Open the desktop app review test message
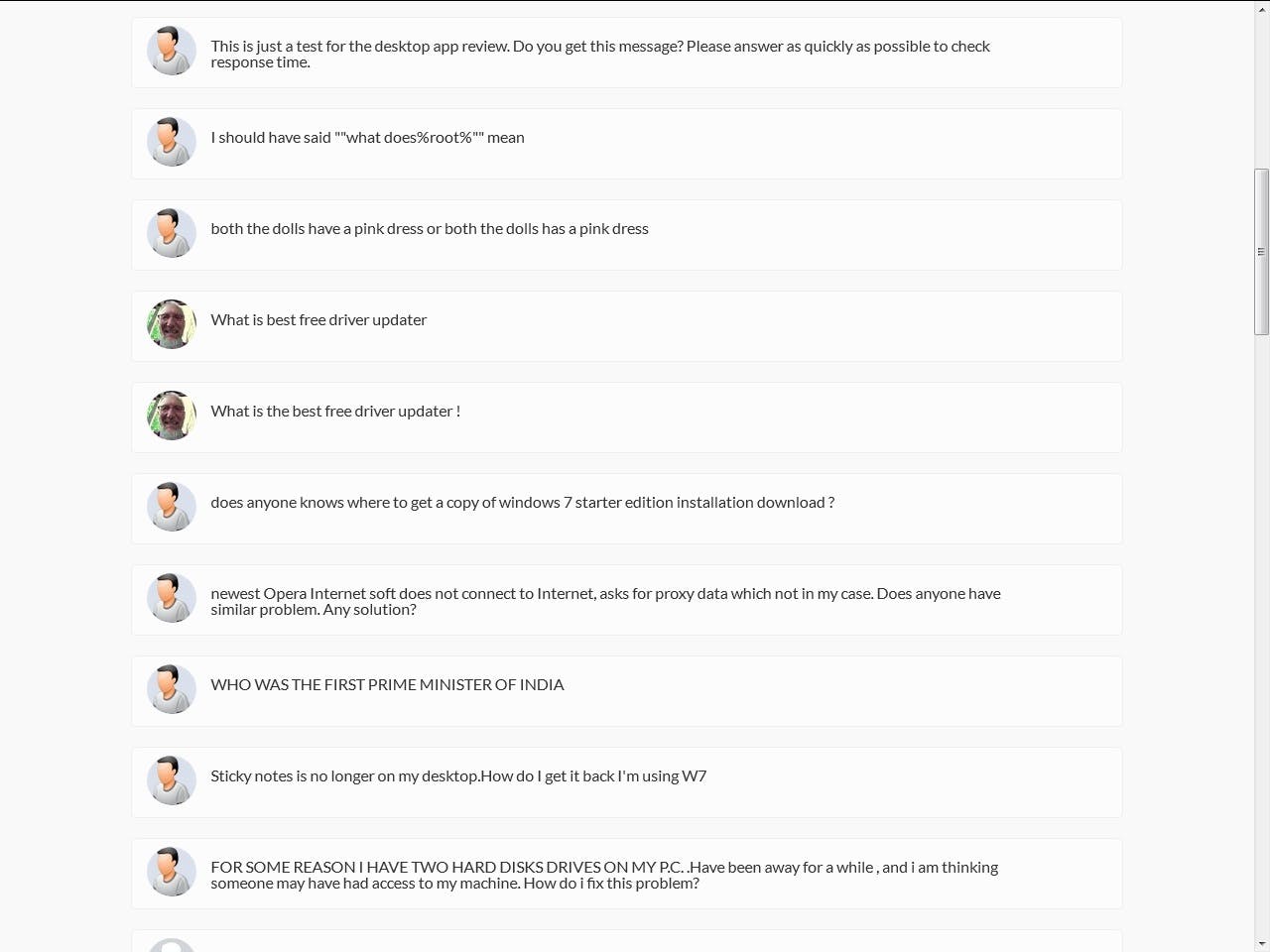The width and height of the screenshot is (1270, 952). click(x=599, y=54)
